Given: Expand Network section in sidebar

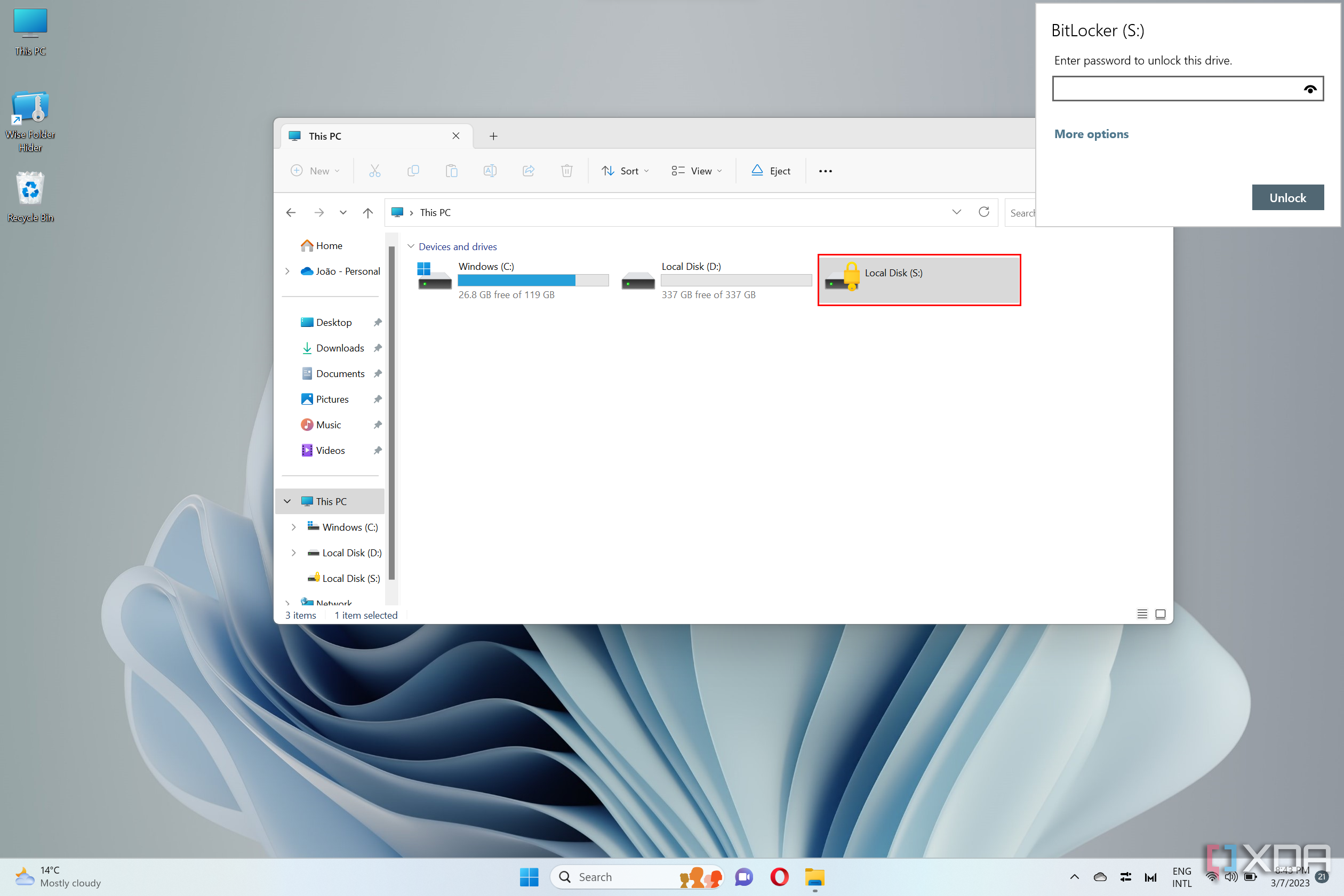Looking at the screenshot, I should [x=289, y=600].
